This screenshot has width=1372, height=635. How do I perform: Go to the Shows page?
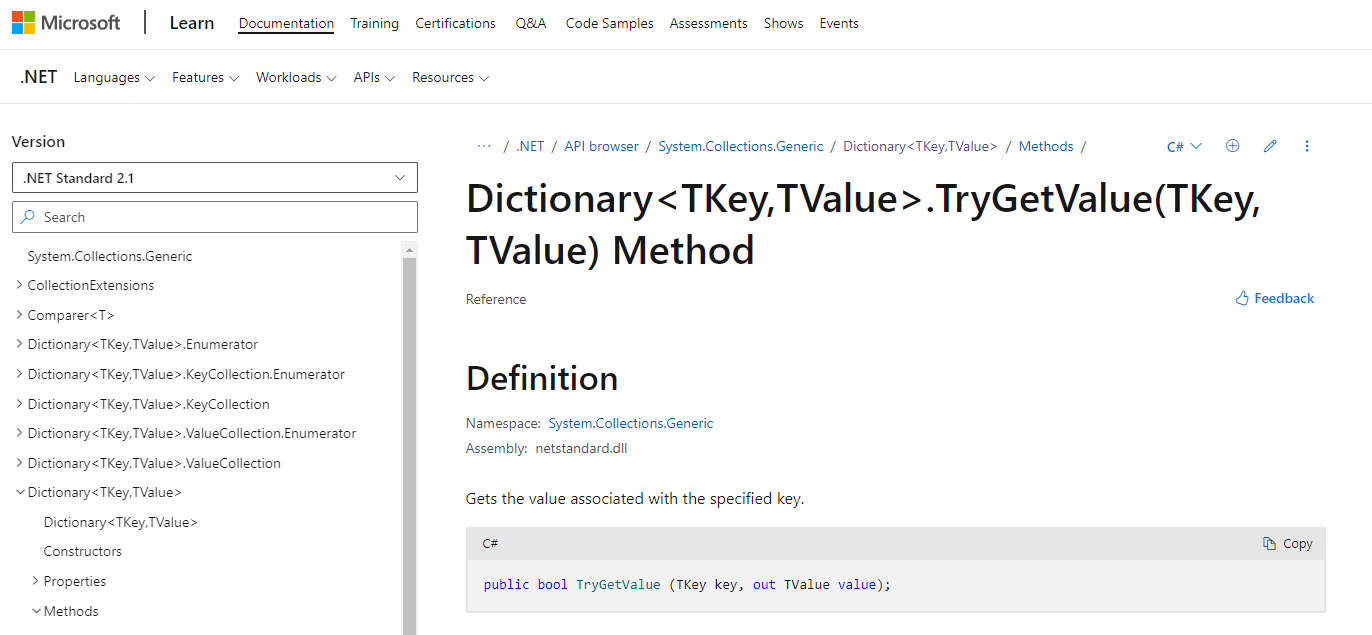tap(783, 23)
